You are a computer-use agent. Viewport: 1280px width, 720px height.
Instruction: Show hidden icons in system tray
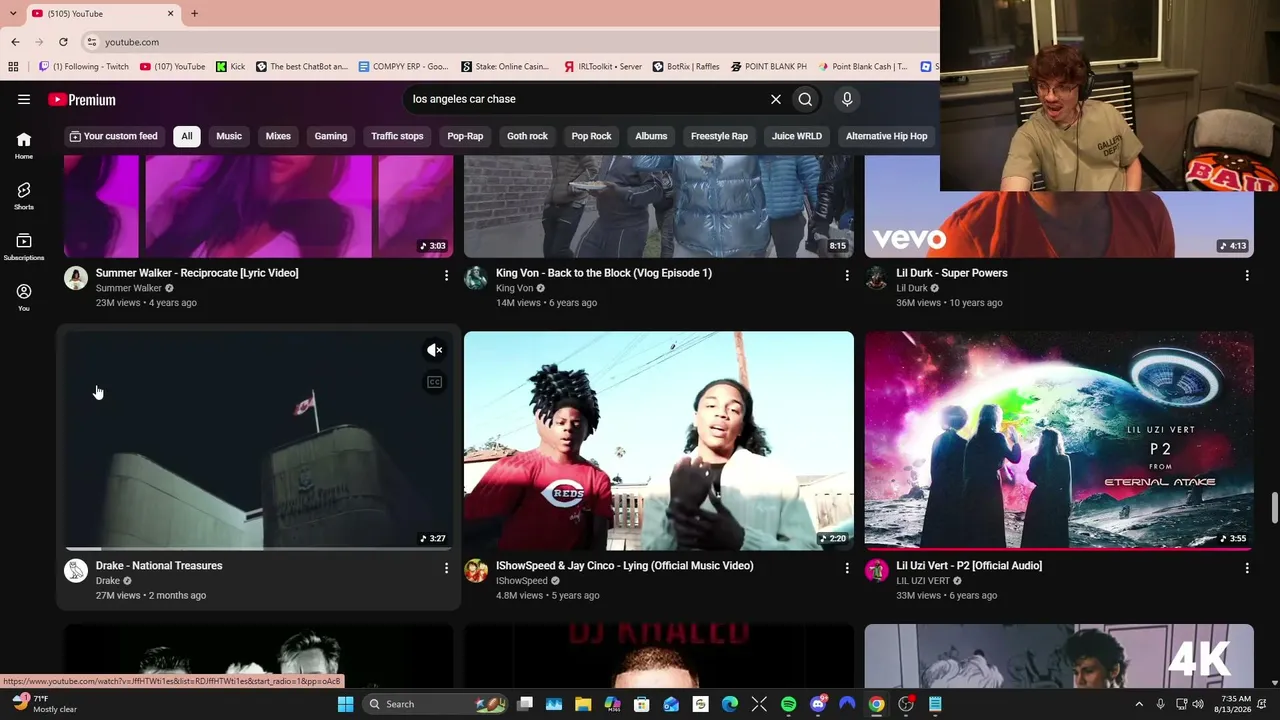[1139, 704]
